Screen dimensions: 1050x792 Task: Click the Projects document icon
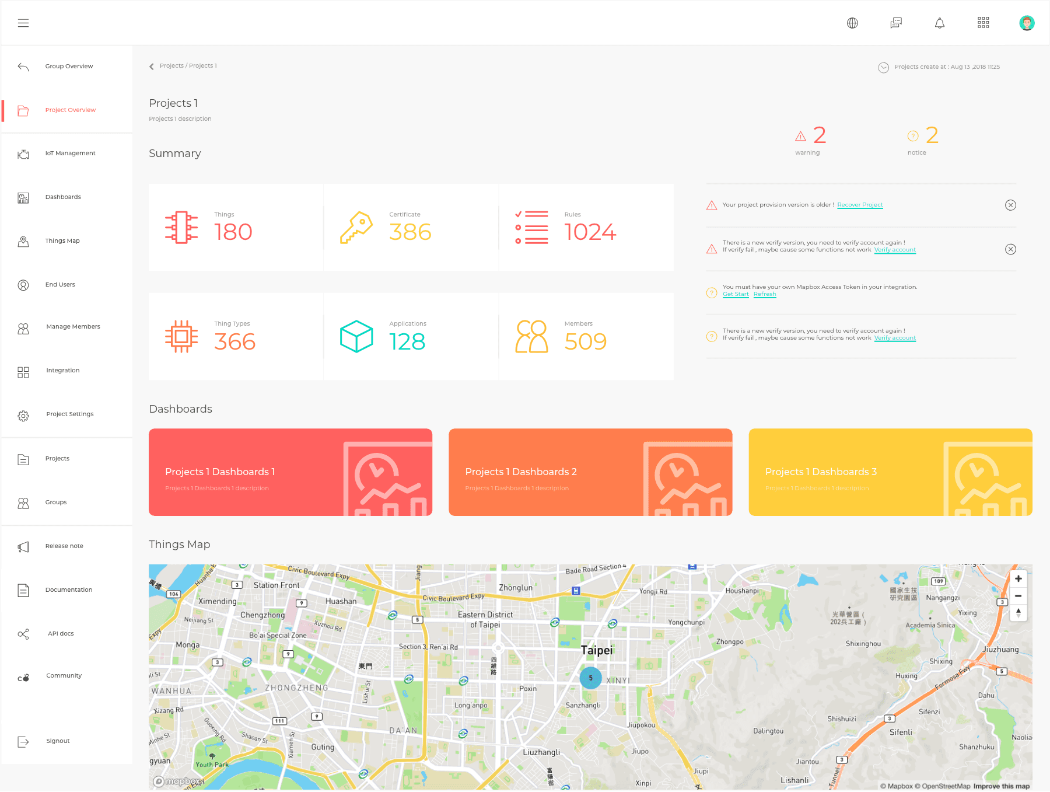tap(23, 459)
